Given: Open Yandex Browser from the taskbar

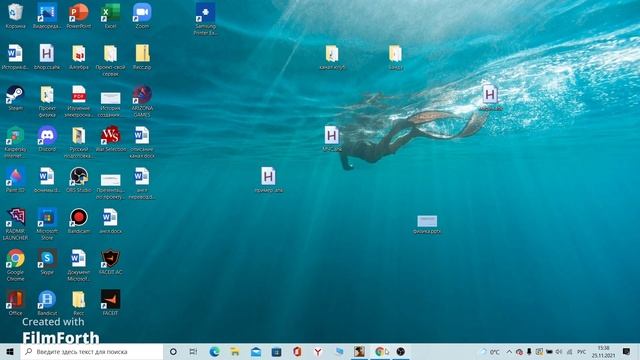Looking at the screenshot, I should pos(318,351).
